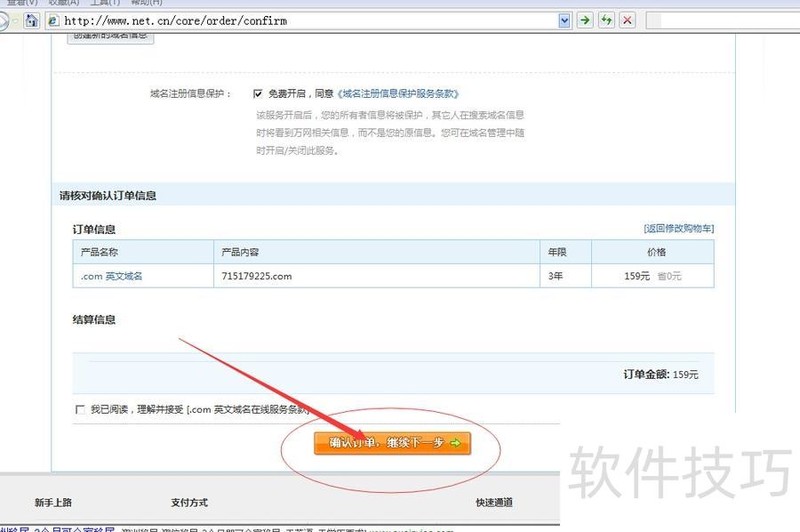Click the 订单金额: 159元 total text
800x532 pixels.
point(661,374)
